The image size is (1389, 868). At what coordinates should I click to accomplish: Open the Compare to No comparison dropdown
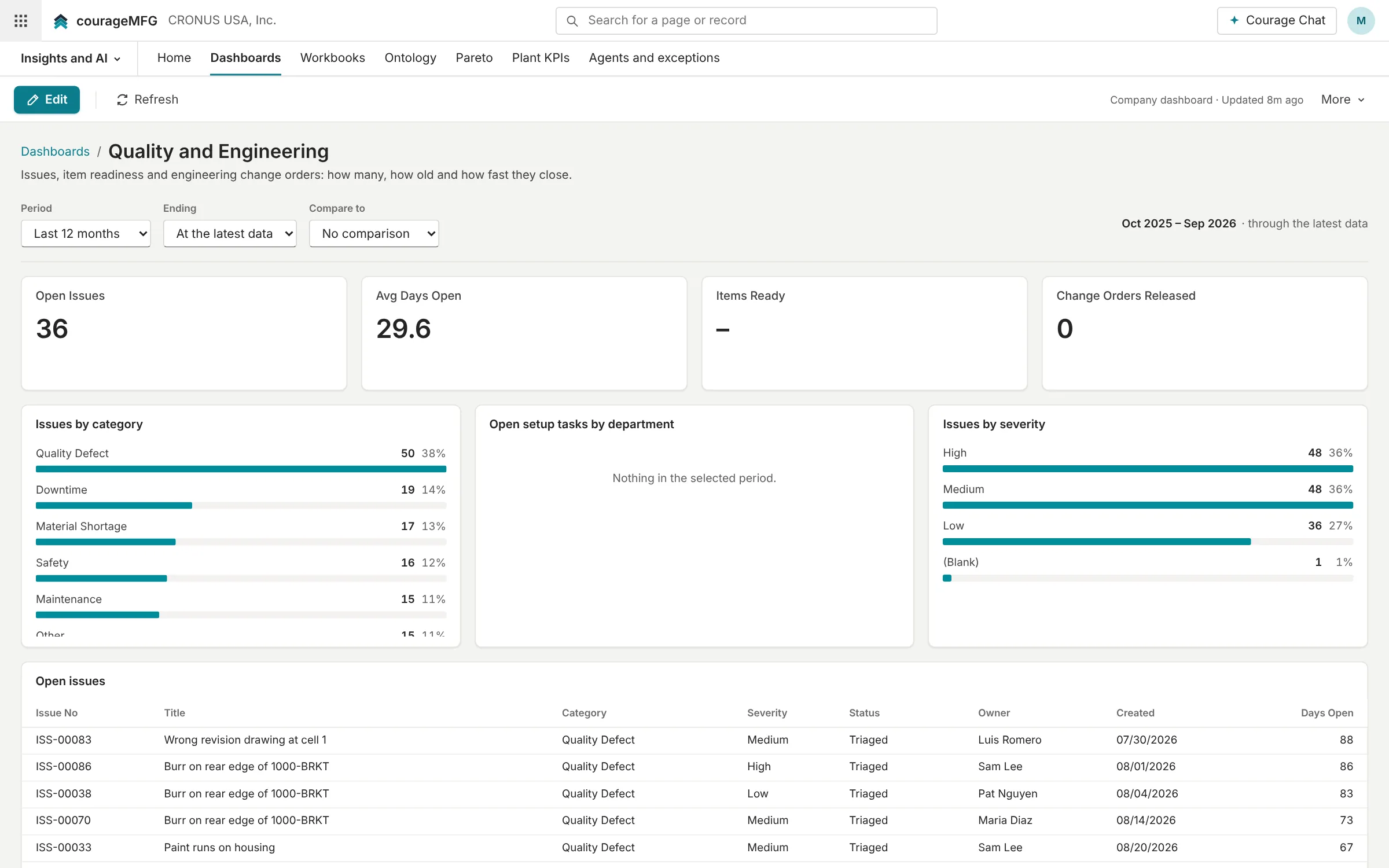374,234
